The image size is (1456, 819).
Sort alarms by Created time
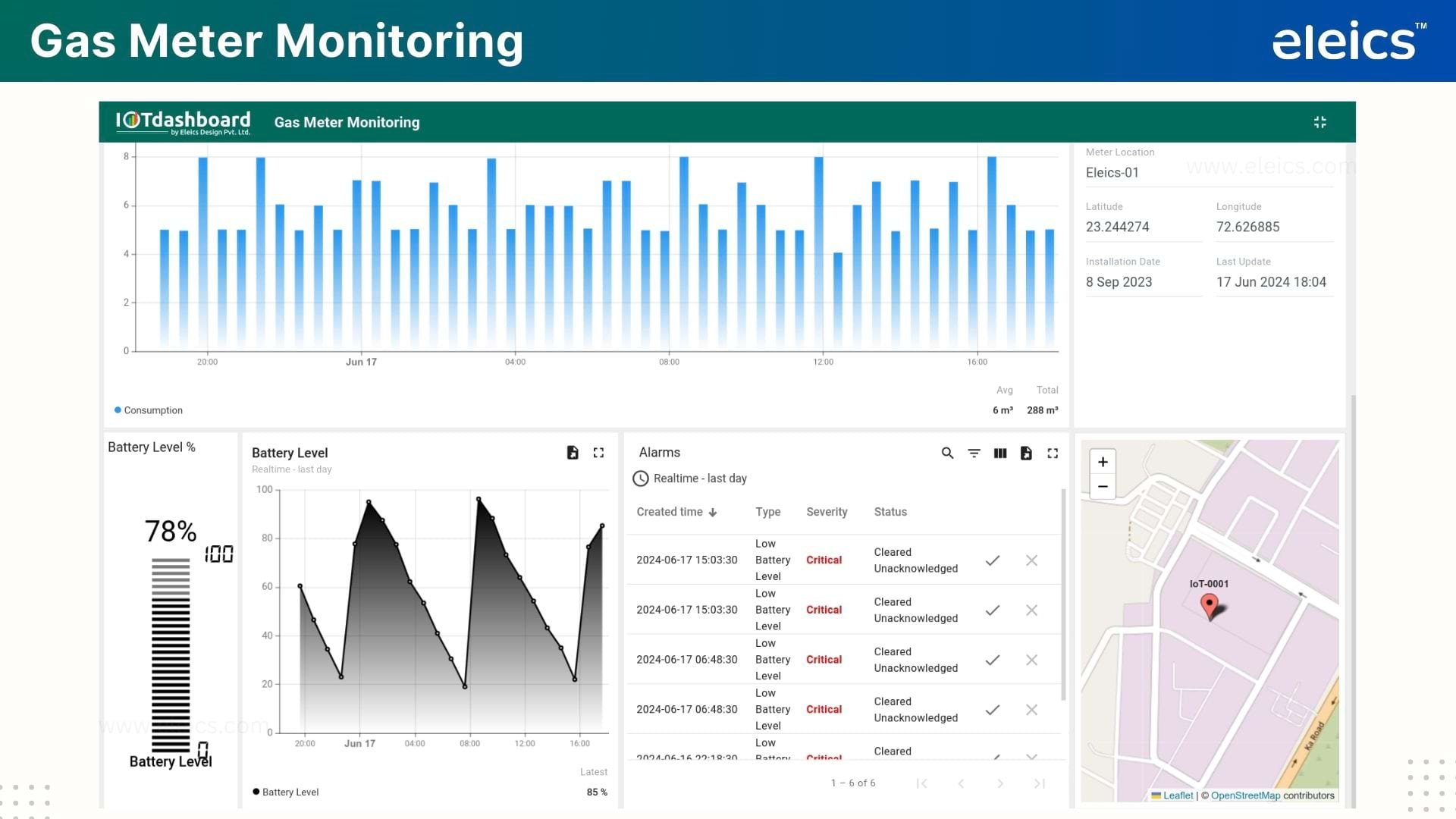coord(676,512)
